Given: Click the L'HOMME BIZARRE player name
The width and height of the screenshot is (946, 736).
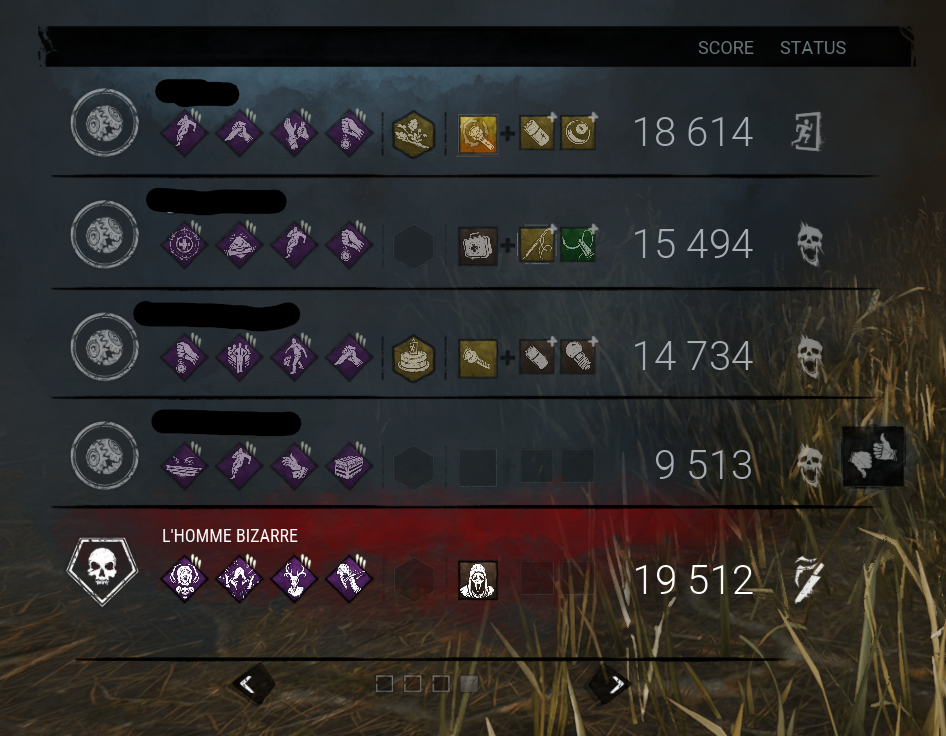Looking at the screenshot, I should [x=230, y=536].
